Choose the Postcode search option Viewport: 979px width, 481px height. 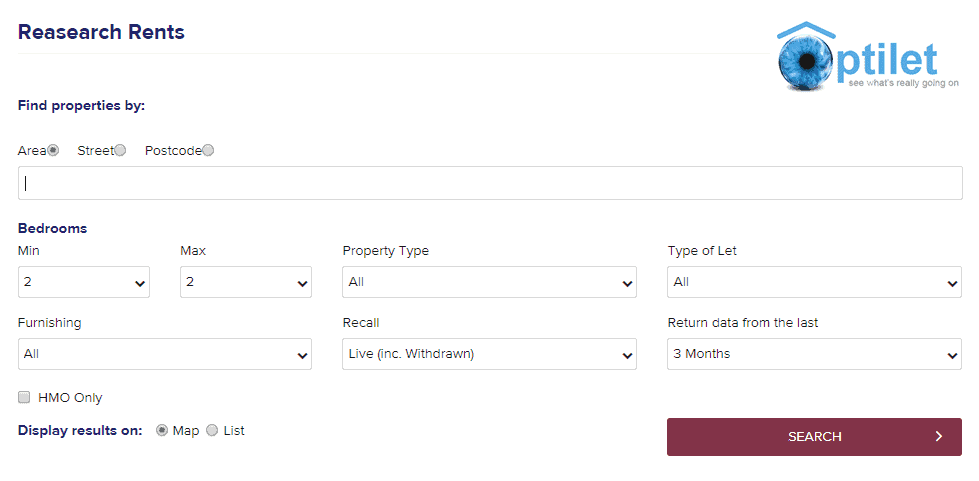point(208,151)
